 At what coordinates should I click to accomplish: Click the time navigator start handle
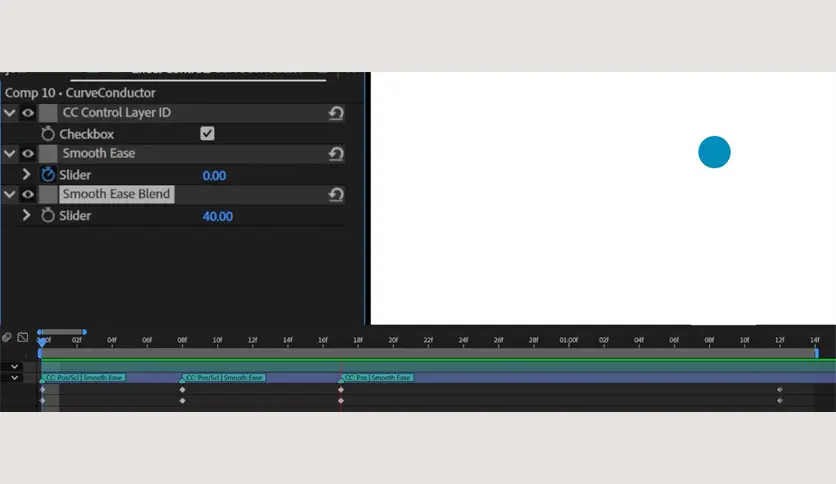[39, 332]
